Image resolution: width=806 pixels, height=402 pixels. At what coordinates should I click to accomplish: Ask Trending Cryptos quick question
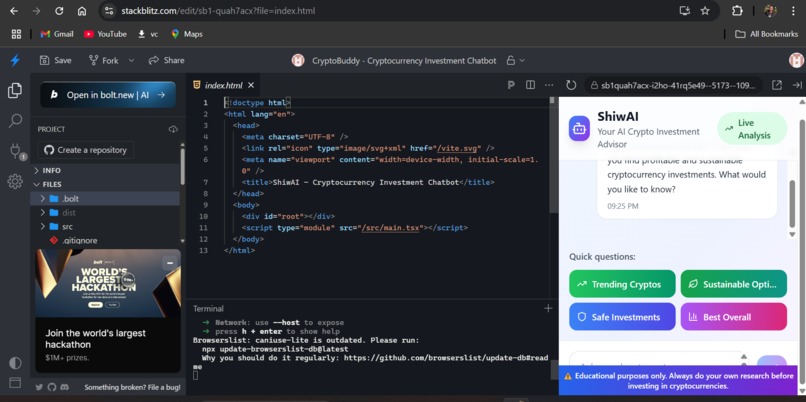pos(622,284)
